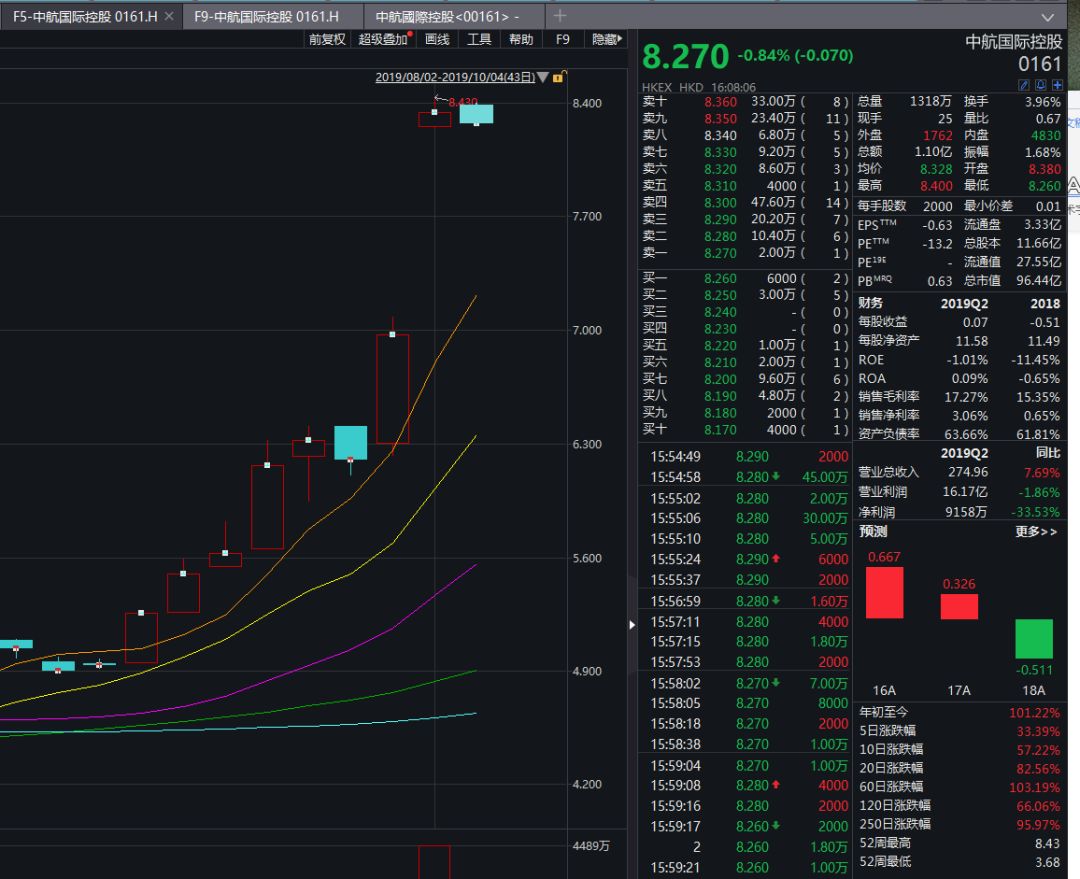Screen dimensions: 1080x879
Task: Select the 中航國際控股<00161> tab
Action: 447,17
